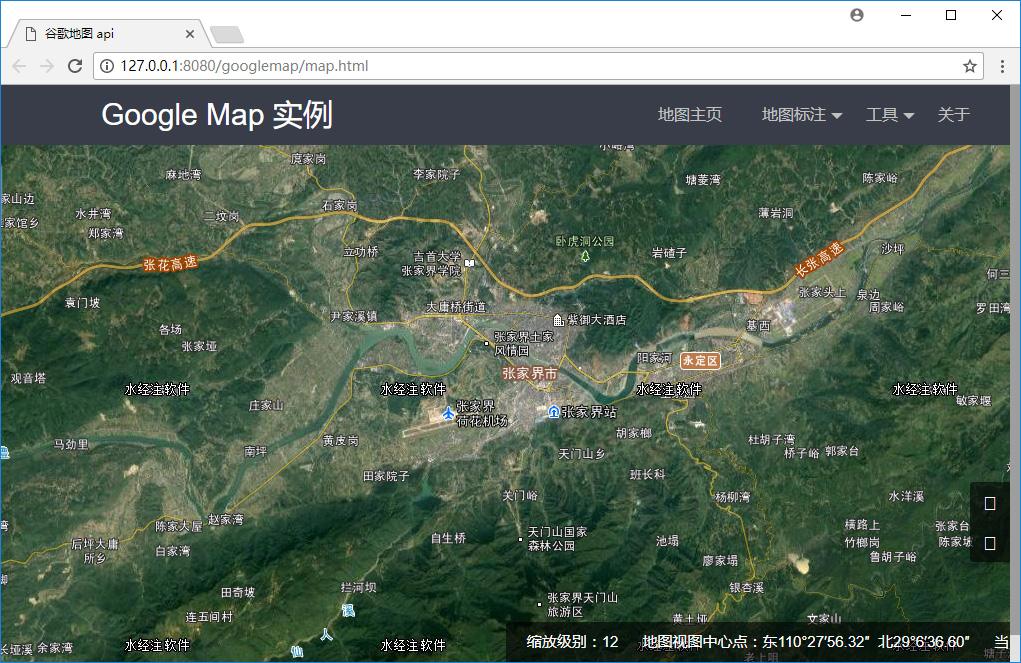The height and width of the screenshot is (663, 1021).
Task: Click the Google Map 实例 title link
Action: point(217,115)
